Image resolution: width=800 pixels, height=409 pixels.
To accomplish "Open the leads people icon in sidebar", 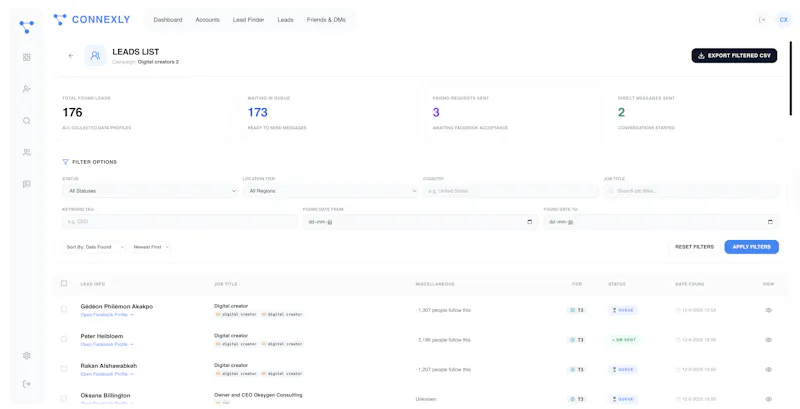I will 27,152.
